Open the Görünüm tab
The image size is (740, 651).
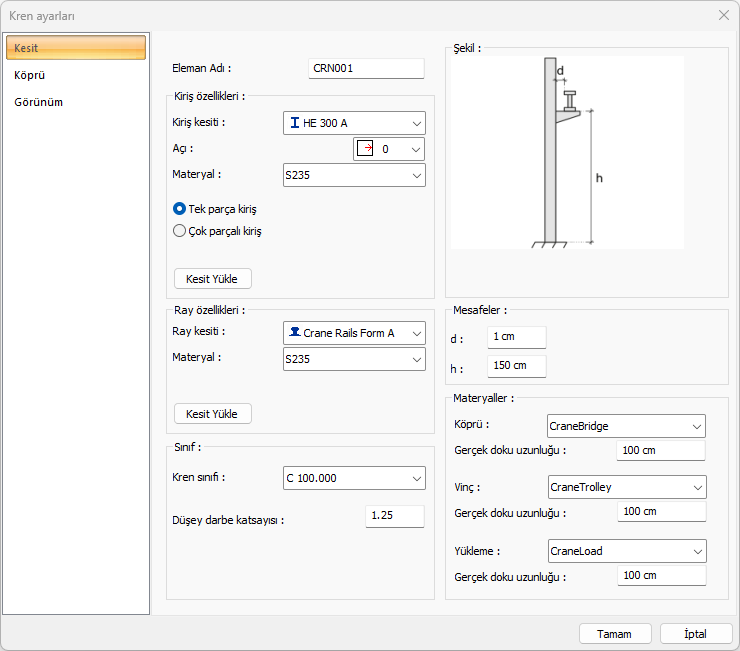(39, 102)
